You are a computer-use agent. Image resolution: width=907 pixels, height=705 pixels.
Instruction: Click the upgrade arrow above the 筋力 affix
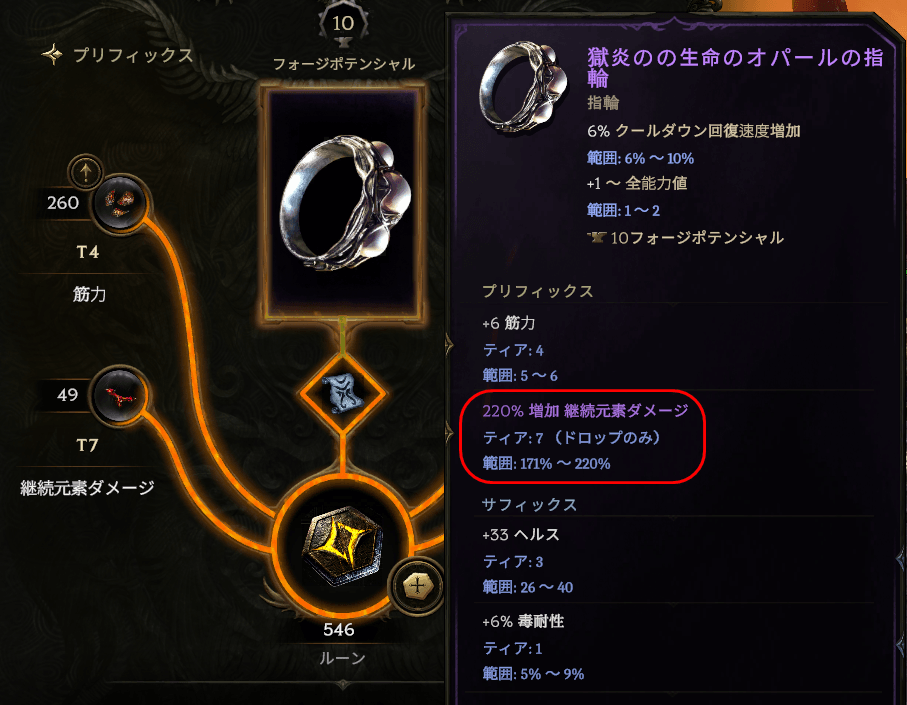point(86,172)
